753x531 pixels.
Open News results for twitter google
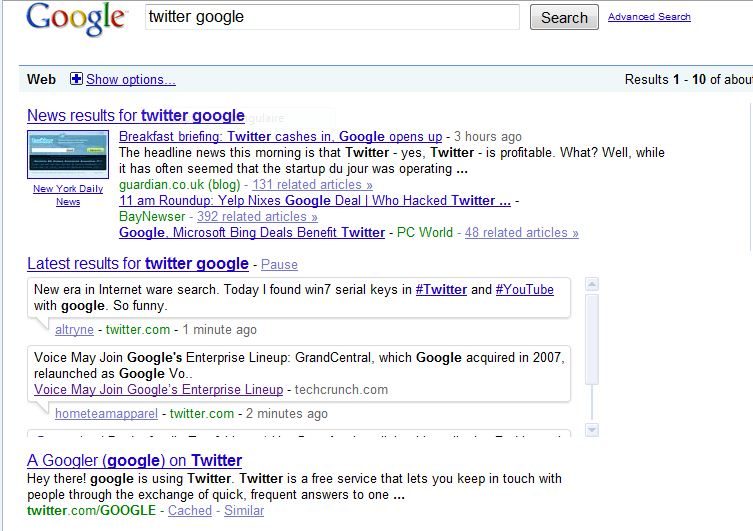[x=136, y=116]
